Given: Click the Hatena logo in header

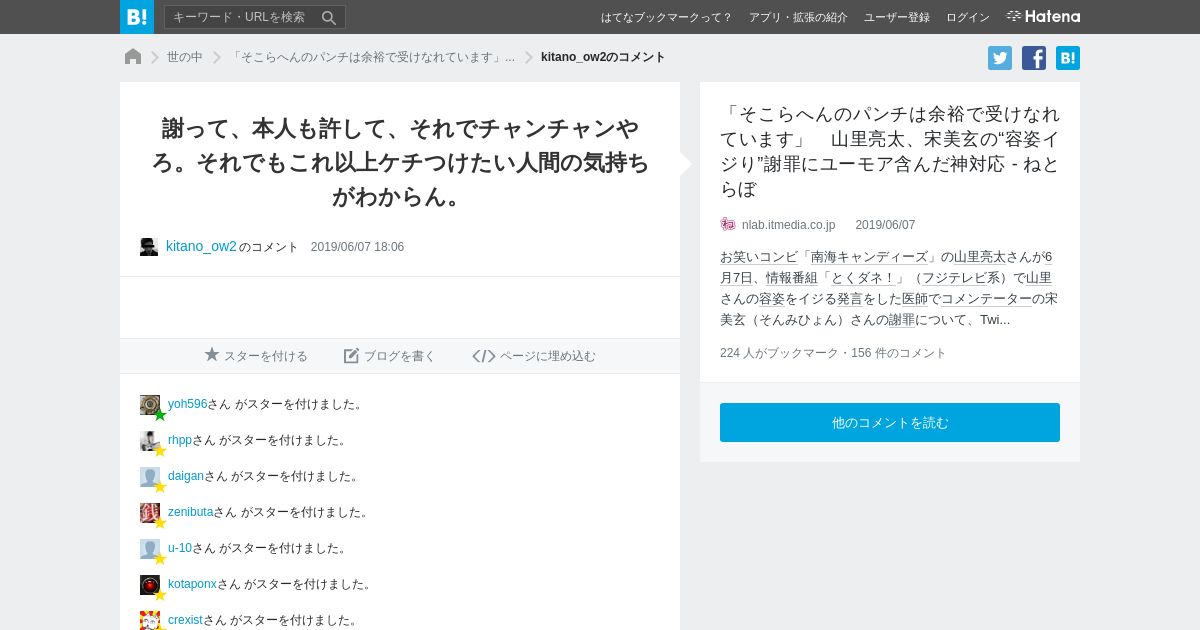Looking at the screenshot, I should [1043, 17].
